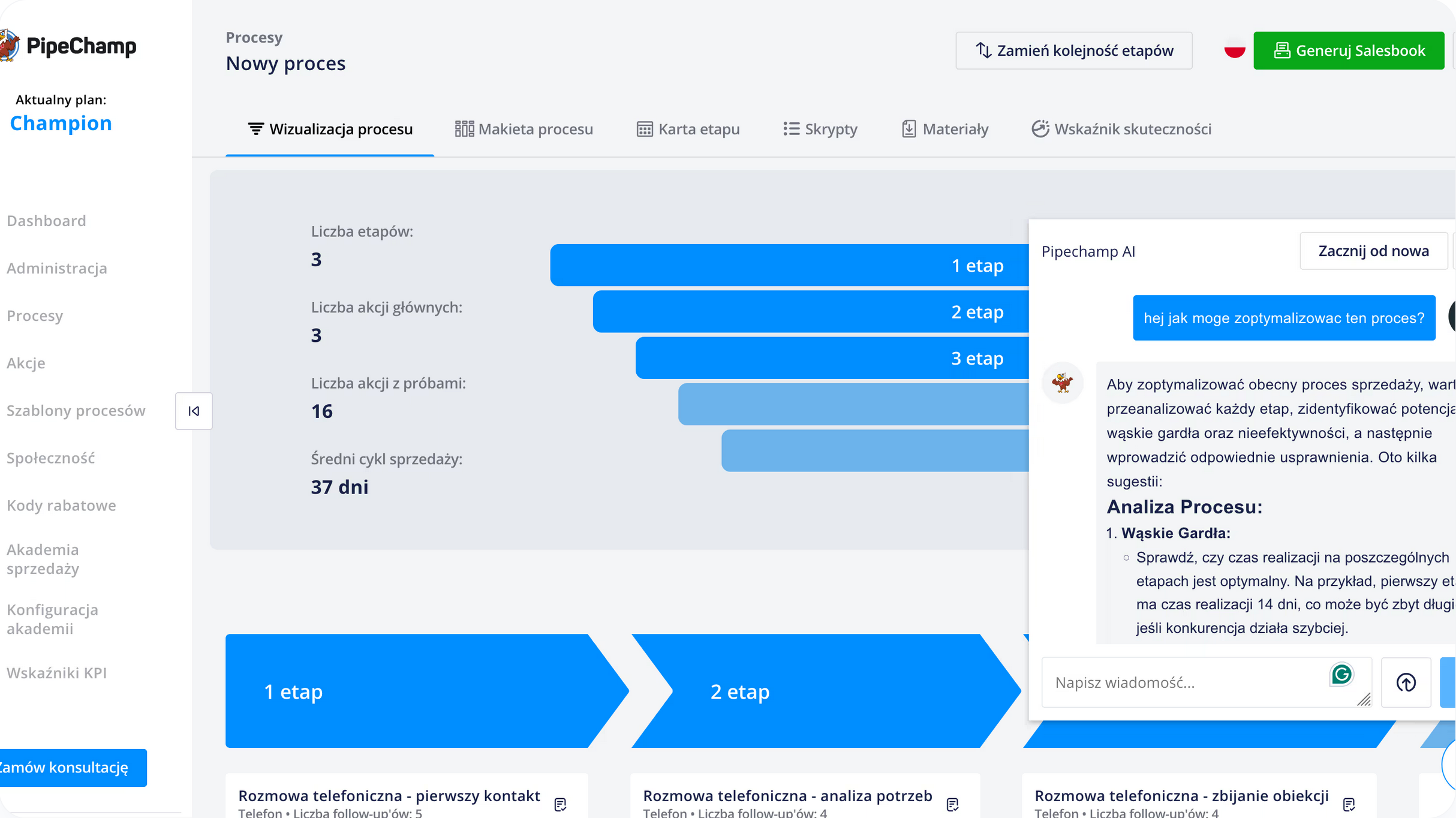Click the 37 dni average cycle value

pos(339,487)
